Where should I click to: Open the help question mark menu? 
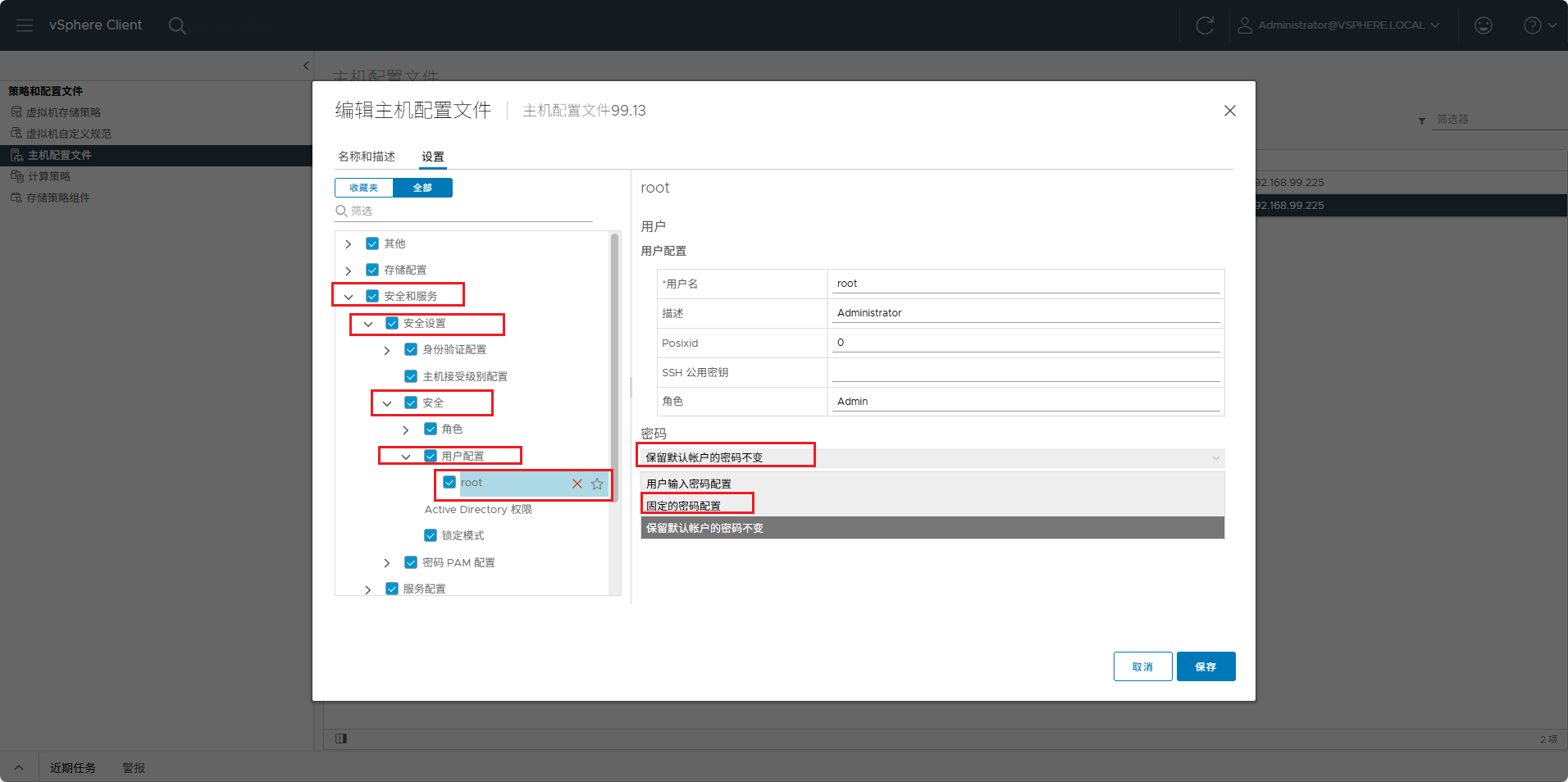pyautogui.click(x=1540, y=25)
